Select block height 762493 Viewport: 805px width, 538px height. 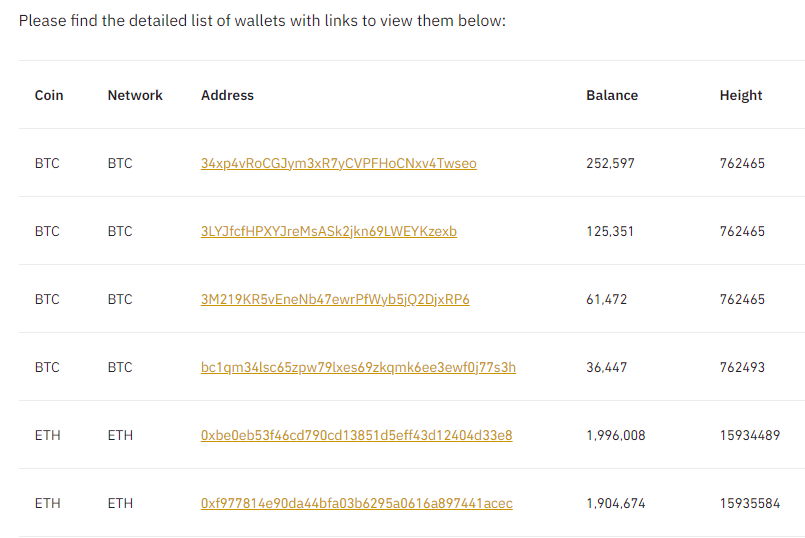coord(742,368)
